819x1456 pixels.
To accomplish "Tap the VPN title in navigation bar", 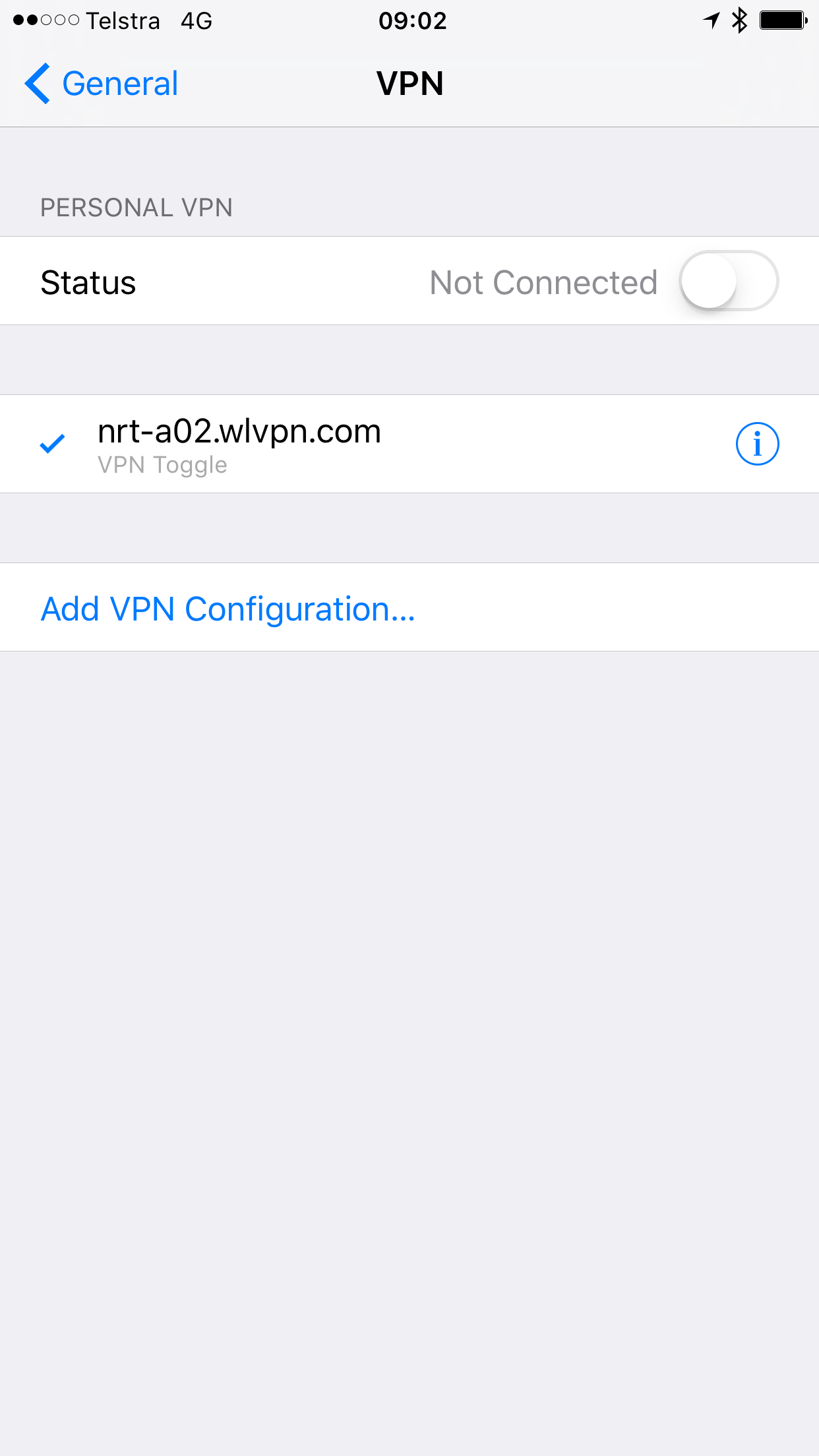I will [x=409, y=84].
